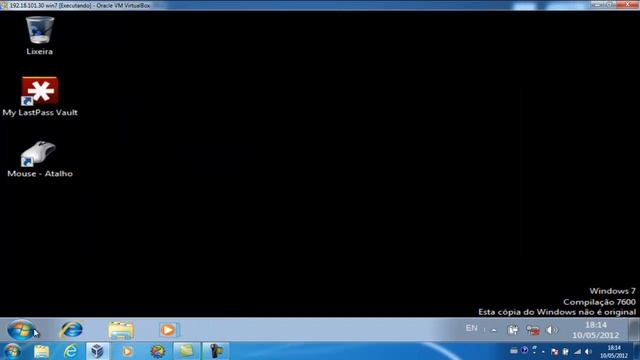Open the screen recorder icon on host taskbar

(216, 351)
